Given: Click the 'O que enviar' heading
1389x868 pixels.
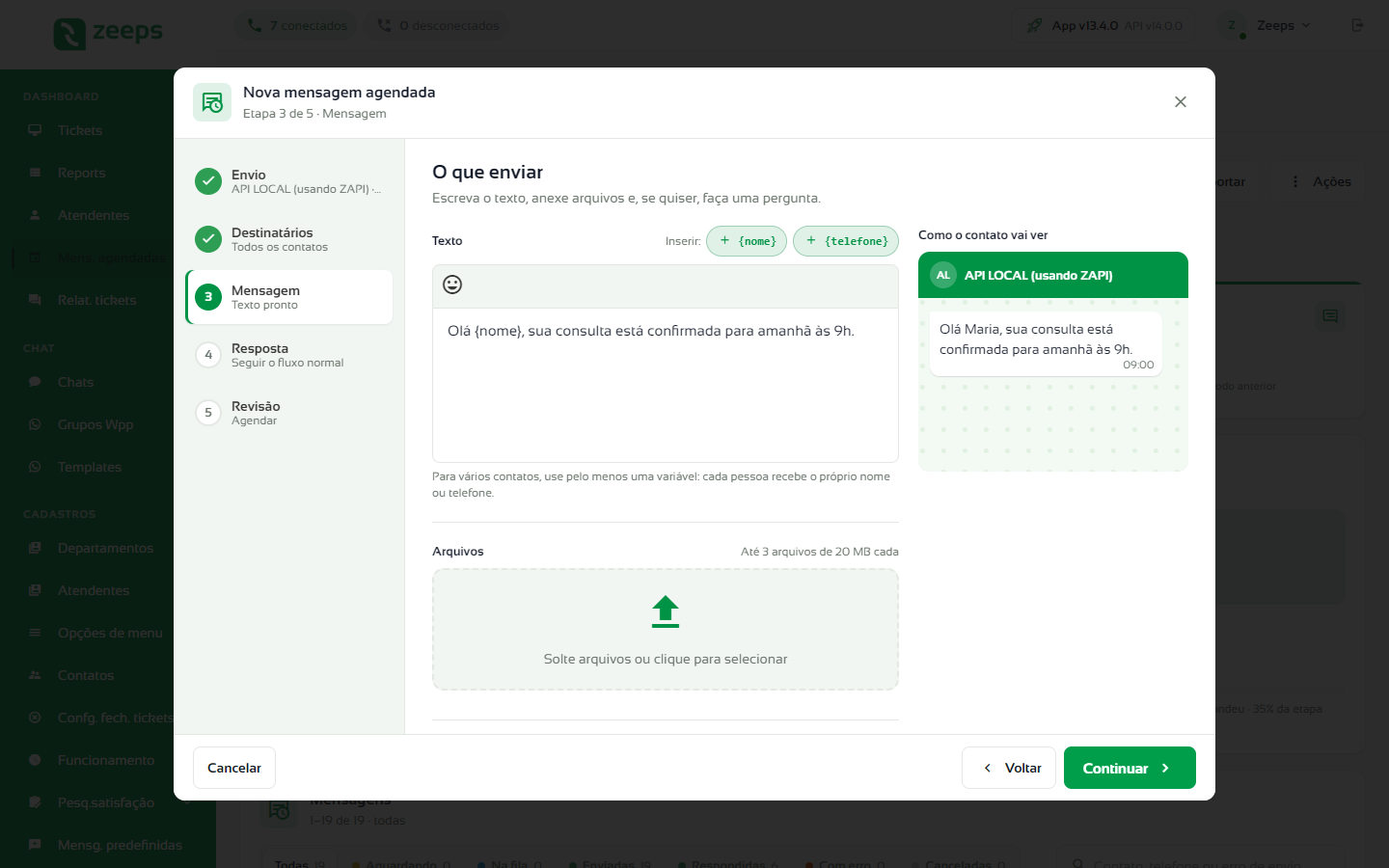Looking at the screenshot, I should click(x=488, y=172).
